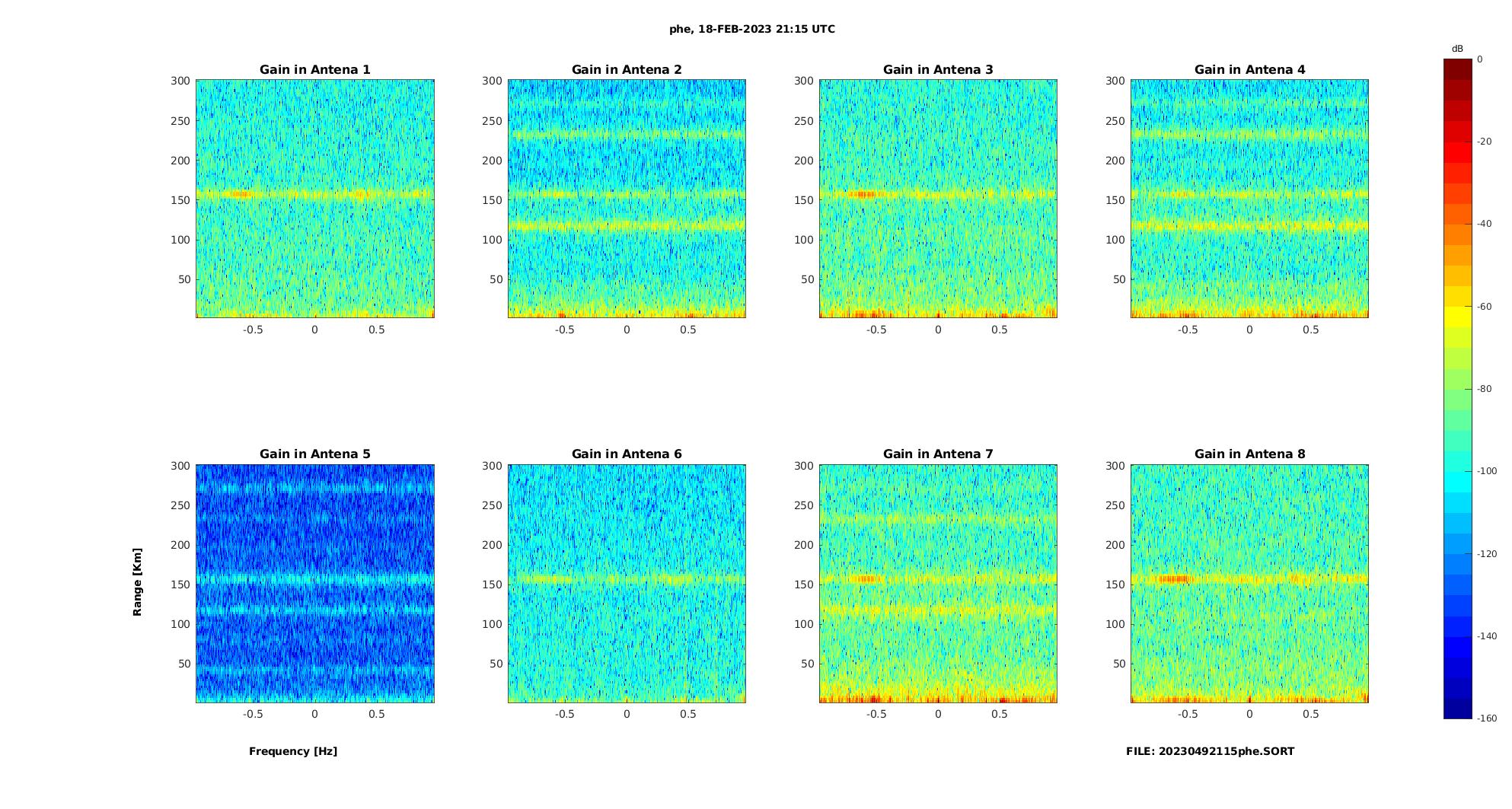Click the -20 tick label on the colorbar
Image resolution: width=1512 pixels, height=809 pixels.
coord(1484,142)
